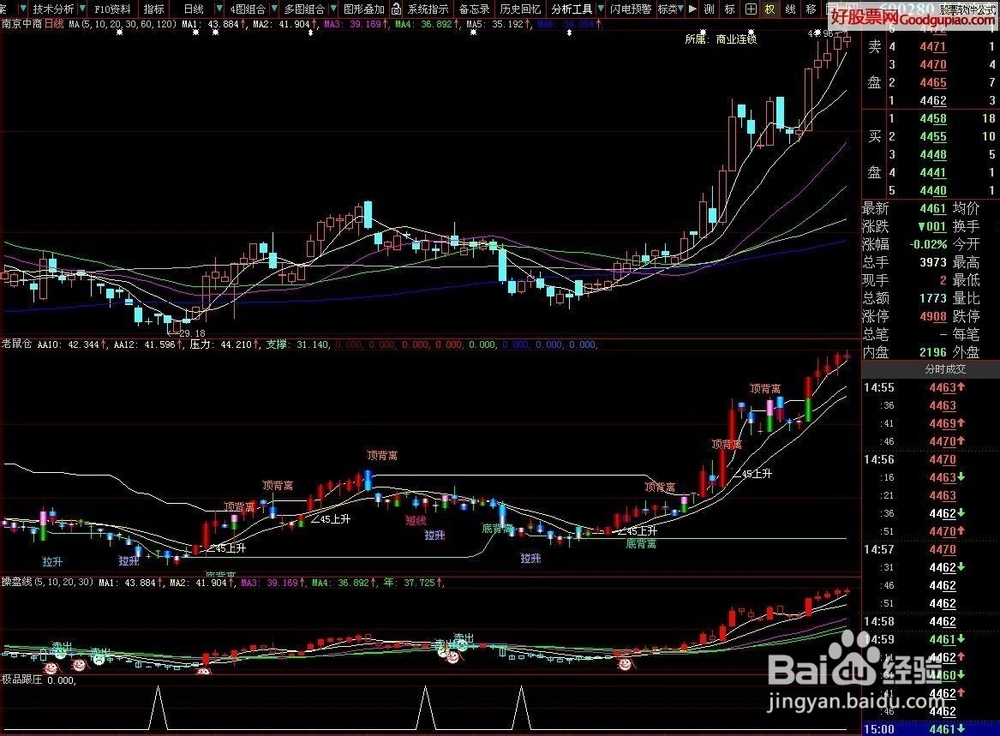Click the 15:00 final trade row
1000x736 pixels.
(928, 728)
